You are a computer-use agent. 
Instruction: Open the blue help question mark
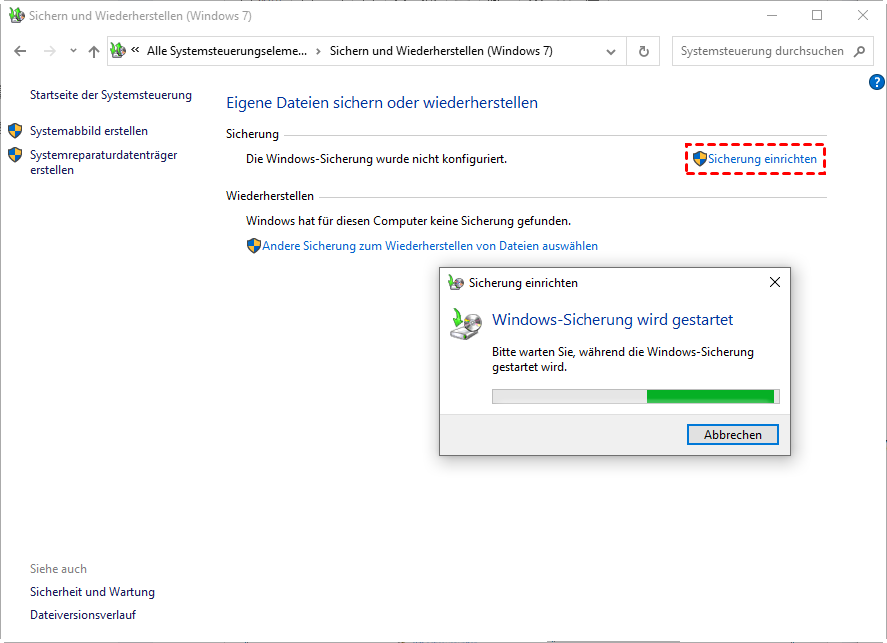pos(876,83)
